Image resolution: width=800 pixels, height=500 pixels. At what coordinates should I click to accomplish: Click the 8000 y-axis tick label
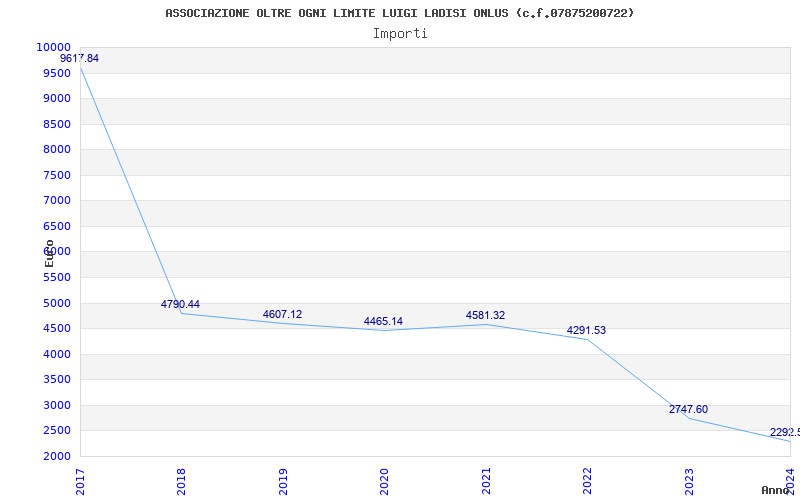57,149
